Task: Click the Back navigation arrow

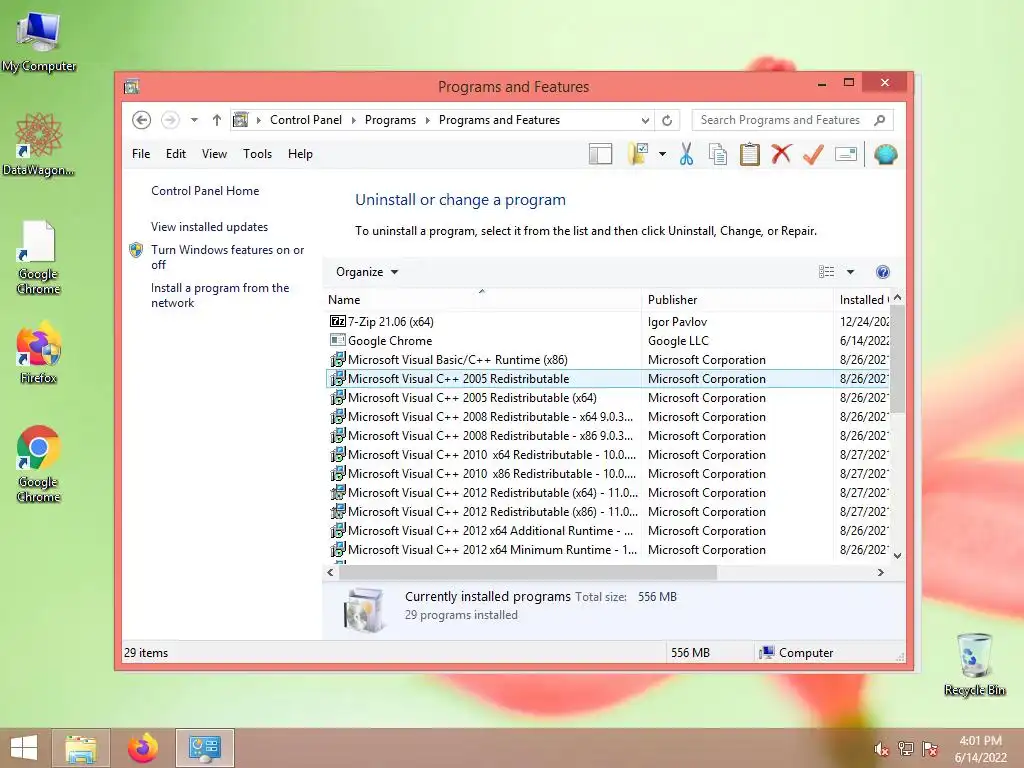Action: pyautogui.click(x=141, y=120)
